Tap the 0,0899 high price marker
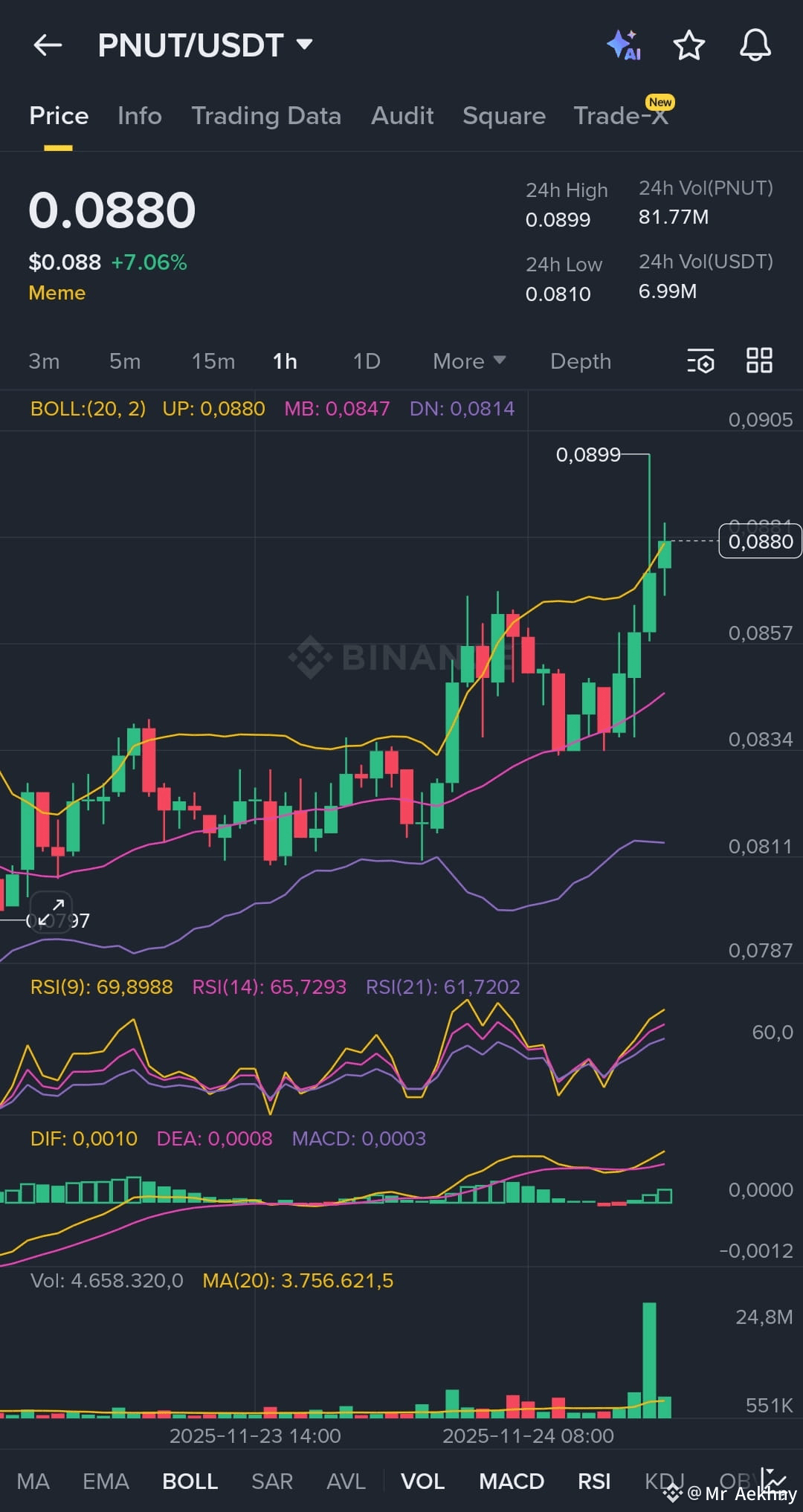 click(x=588, y=454)
